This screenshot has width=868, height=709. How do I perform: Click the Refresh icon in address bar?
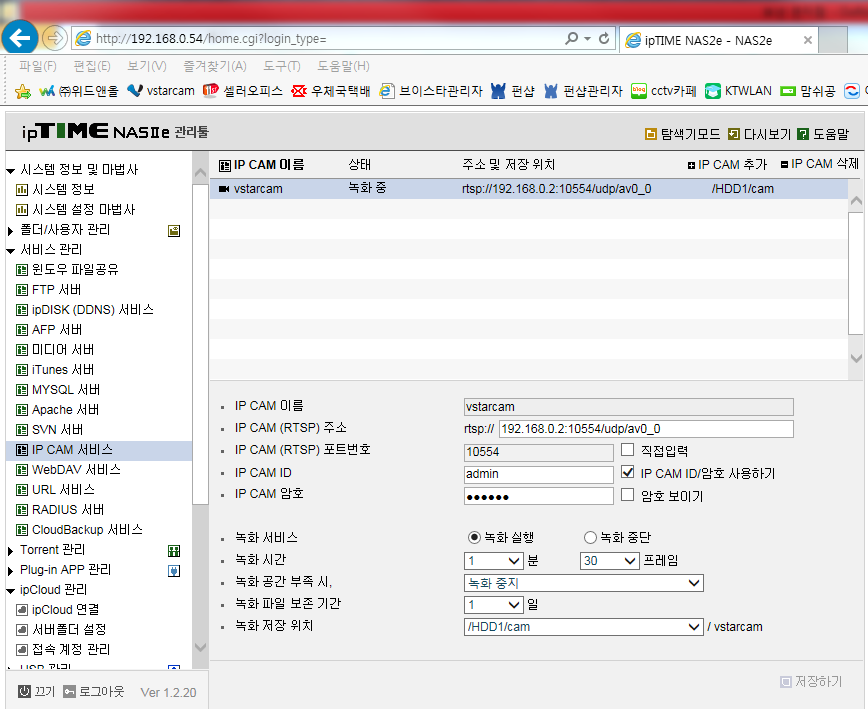604,38
